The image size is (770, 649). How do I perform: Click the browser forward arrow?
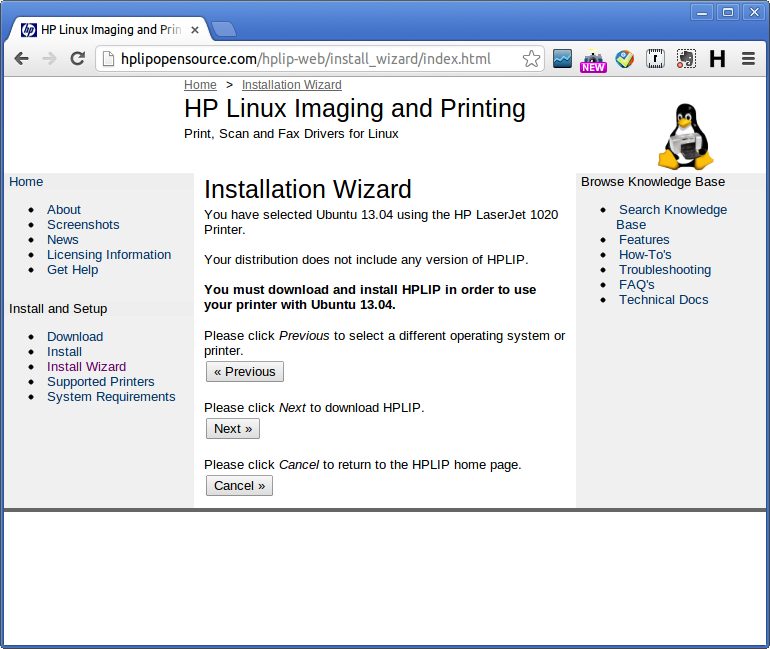(49, 59)
